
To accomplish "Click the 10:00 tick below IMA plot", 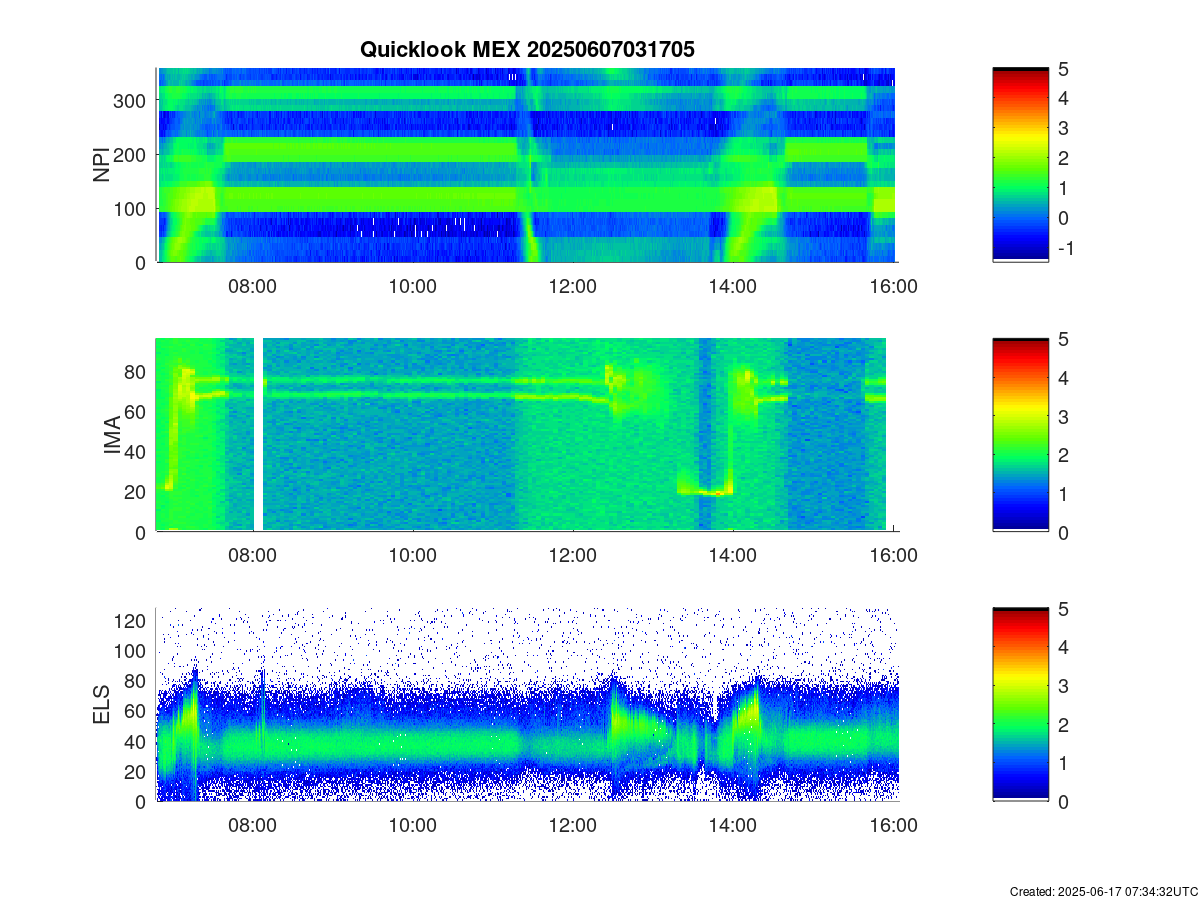I will (x=412, y=556).
